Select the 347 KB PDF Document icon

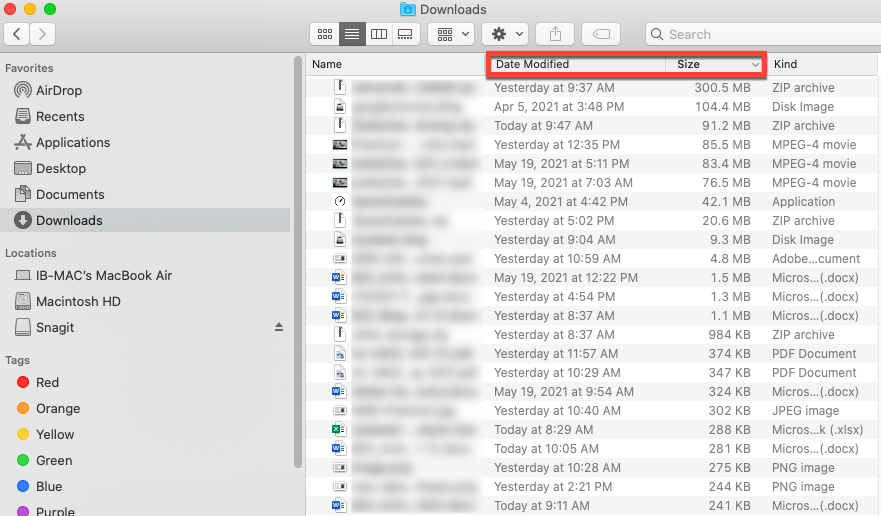tap(340, 373)
